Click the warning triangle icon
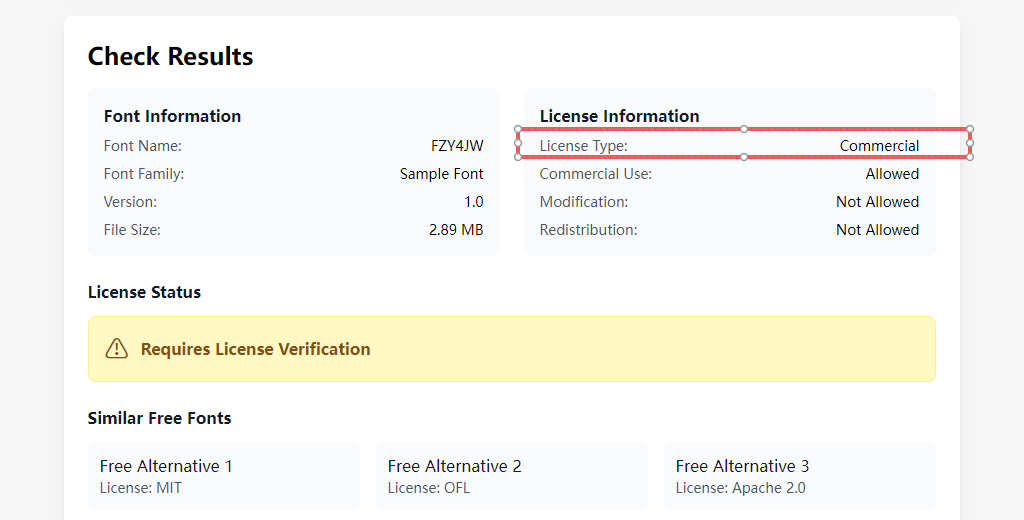The width and height of the screenshot is (1024, 520). [x=117, y=349]
